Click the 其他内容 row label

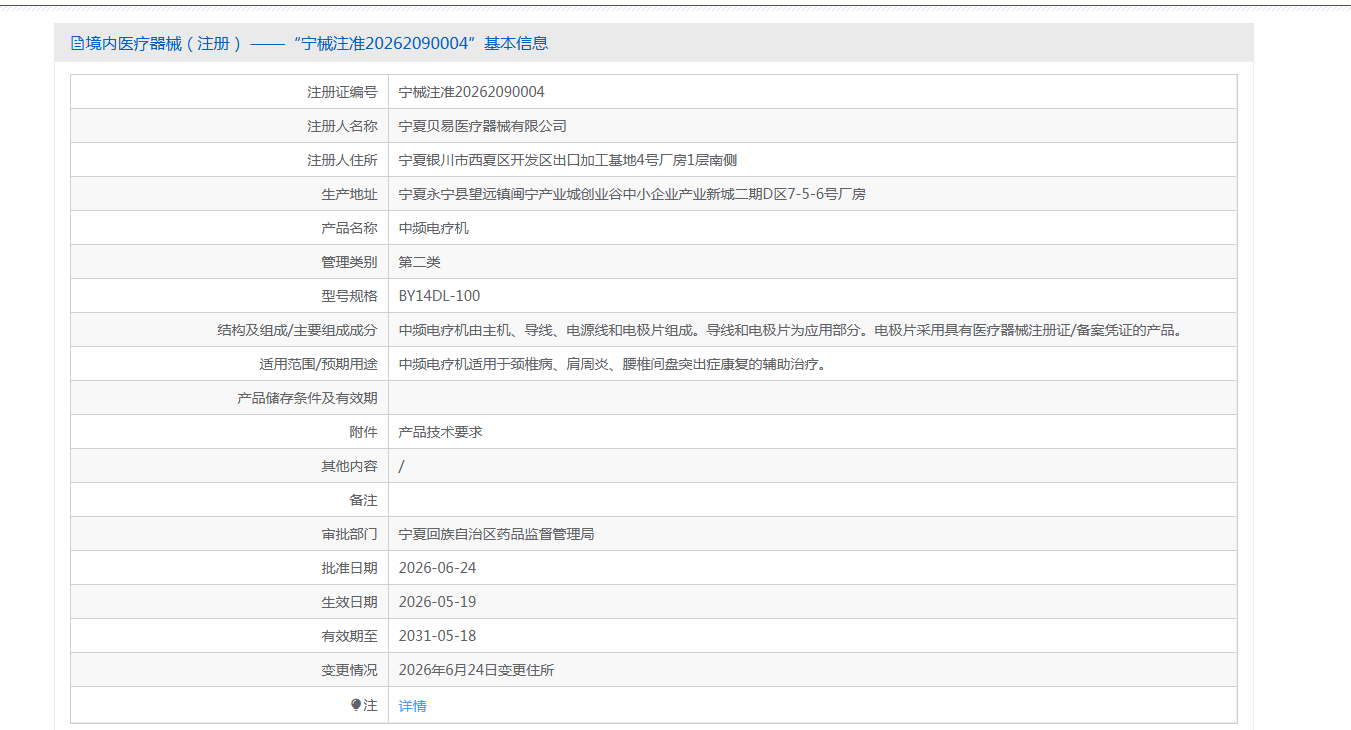pos(349,466)
